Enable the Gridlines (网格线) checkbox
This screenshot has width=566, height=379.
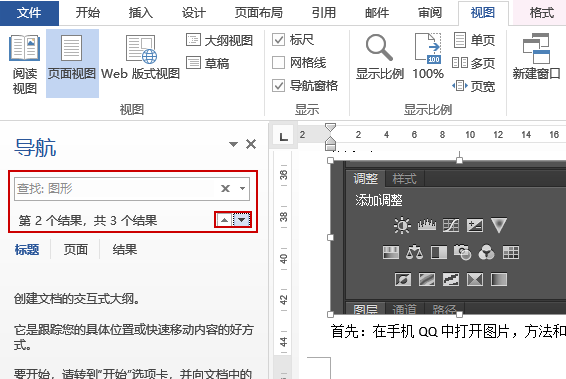(x=278, y=63)
